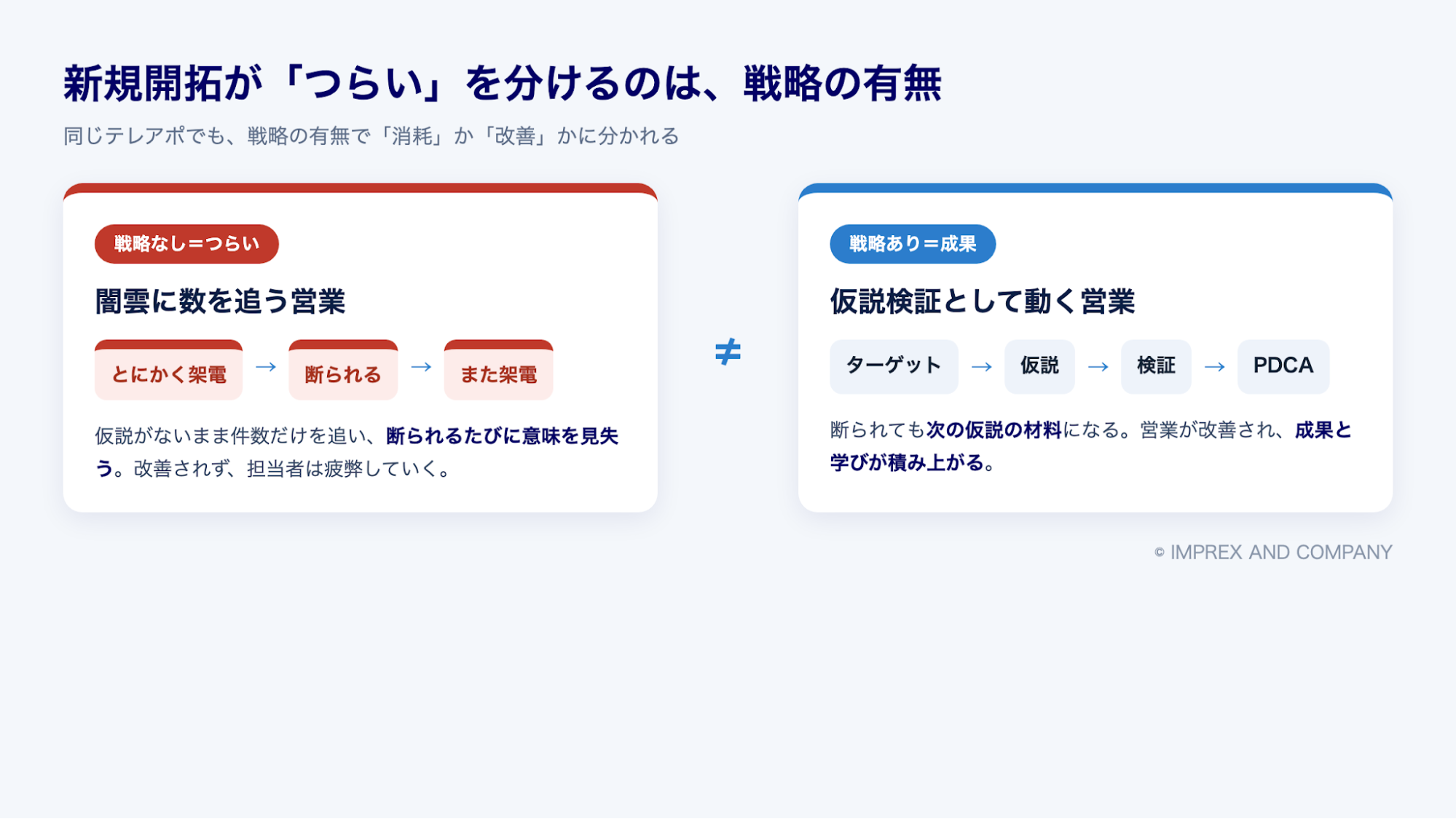Click the 仮説 step chip

pos(1039,366)
